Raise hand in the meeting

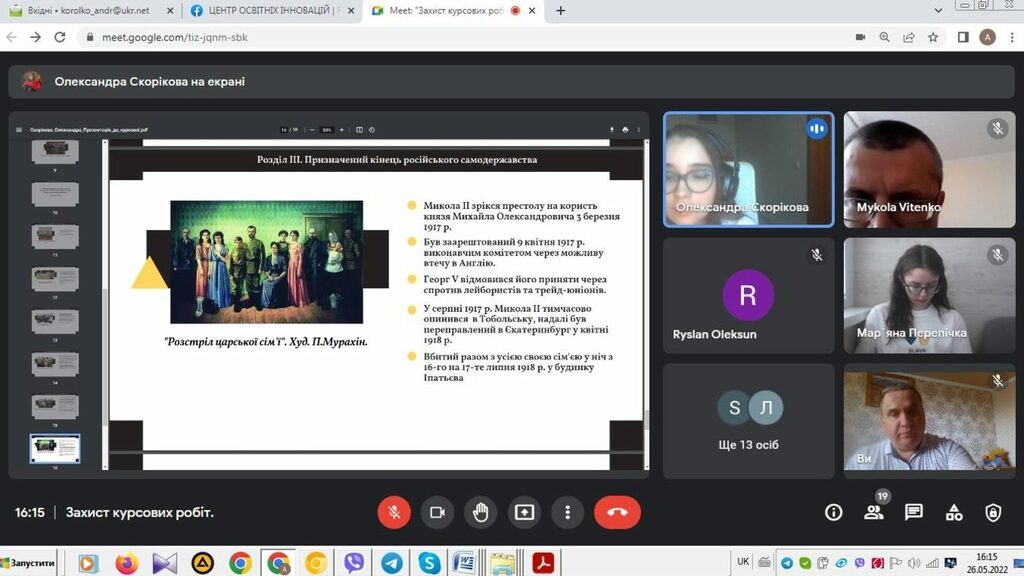point(481,512)
